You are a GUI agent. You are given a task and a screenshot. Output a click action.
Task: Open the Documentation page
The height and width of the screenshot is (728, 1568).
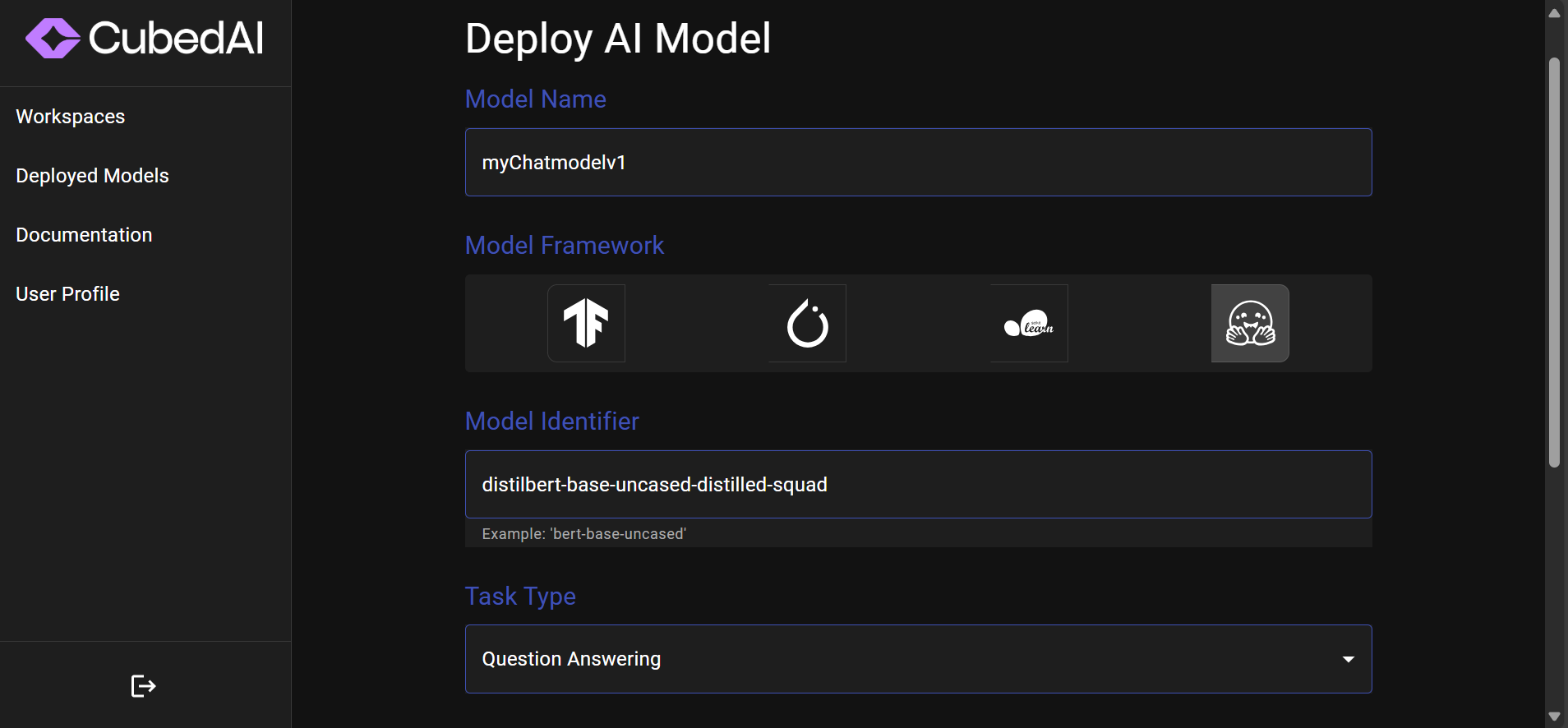pos(84,235)
